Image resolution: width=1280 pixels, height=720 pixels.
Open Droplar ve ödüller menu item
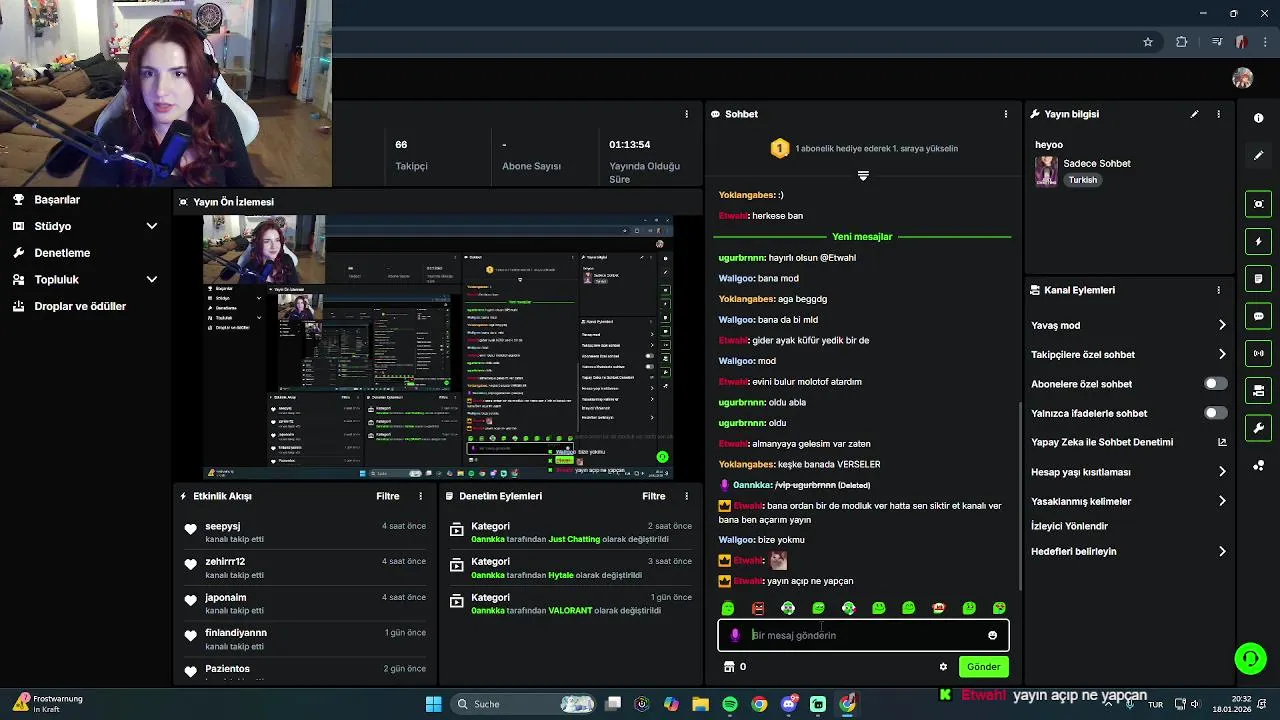click(80, 306)
